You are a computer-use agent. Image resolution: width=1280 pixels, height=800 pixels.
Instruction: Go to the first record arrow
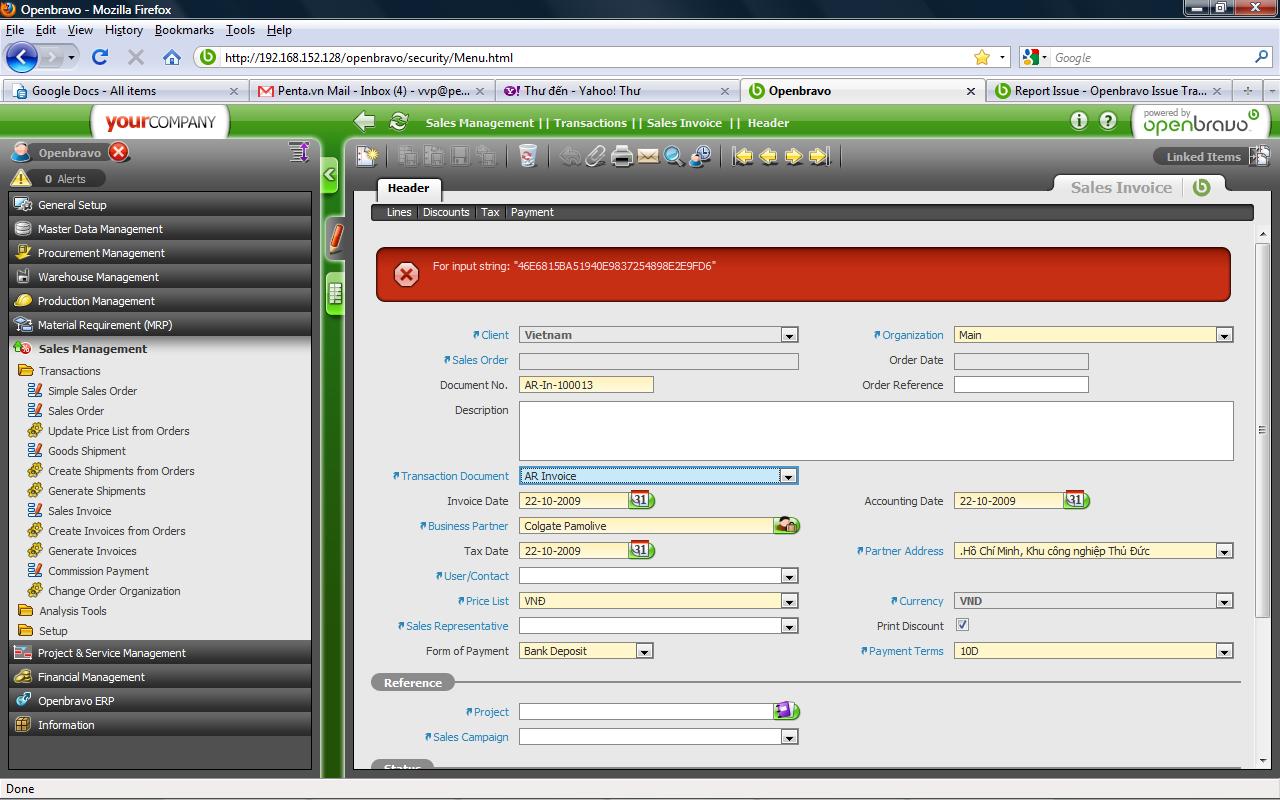click(x=742, y=156)
